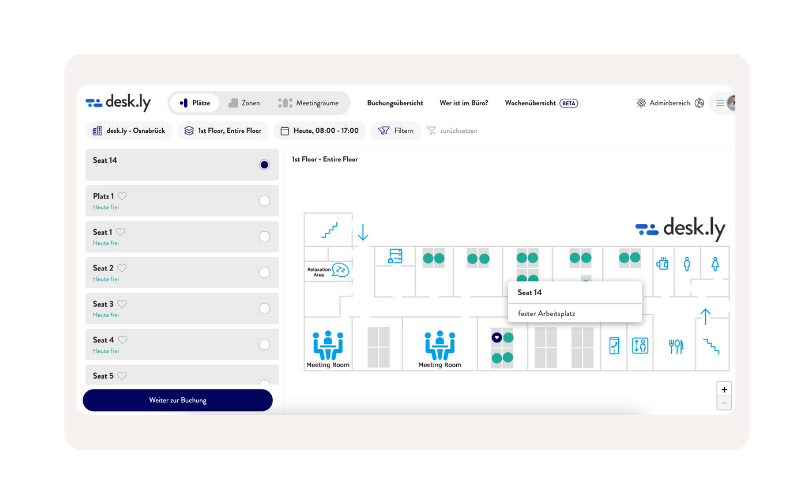Click Heute frei under Platz 1
Viewport: 800px width, 500px height.
coord(106,207)
